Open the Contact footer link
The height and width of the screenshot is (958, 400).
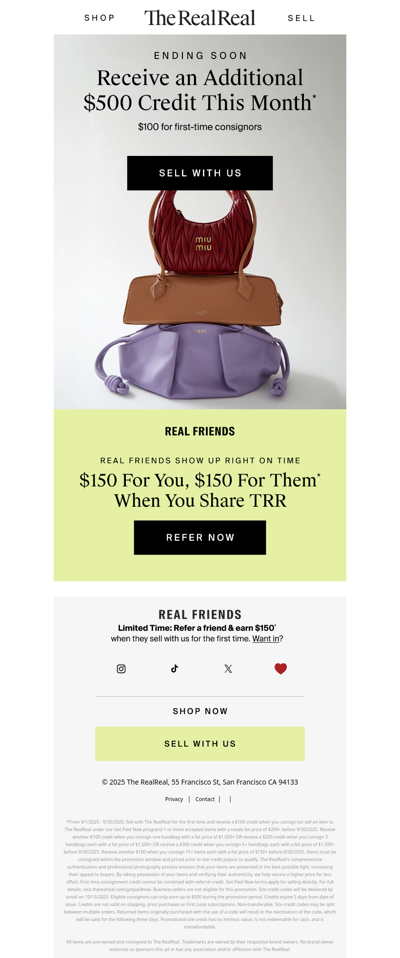(205, 799)
